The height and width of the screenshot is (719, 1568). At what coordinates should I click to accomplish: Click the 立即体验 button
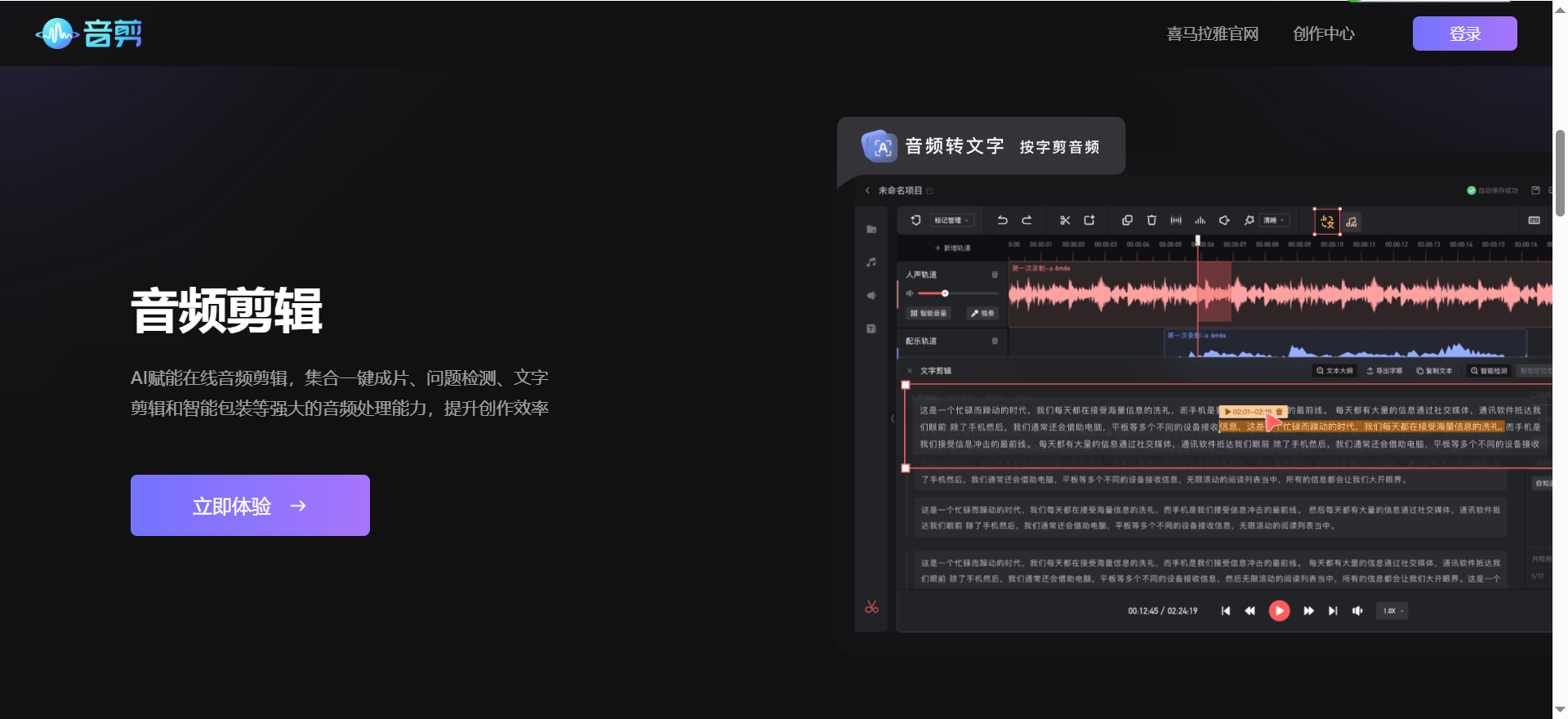click(250, 506)
